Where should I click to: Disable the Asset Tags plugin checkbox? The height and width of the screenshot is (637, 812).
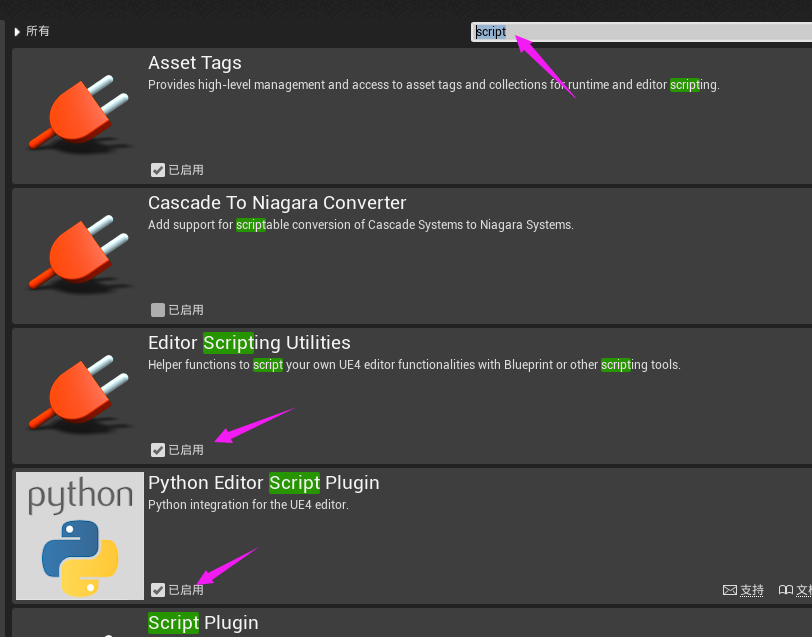pyautogui.click(x=157, y=170)
